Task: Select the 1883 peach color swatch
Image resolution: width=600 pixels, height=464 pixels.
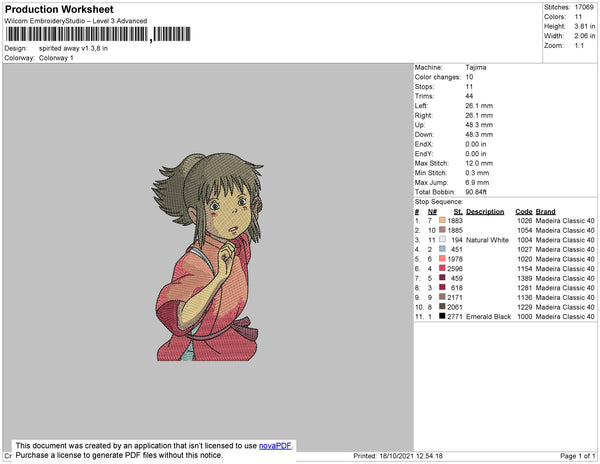Action: 442,220
